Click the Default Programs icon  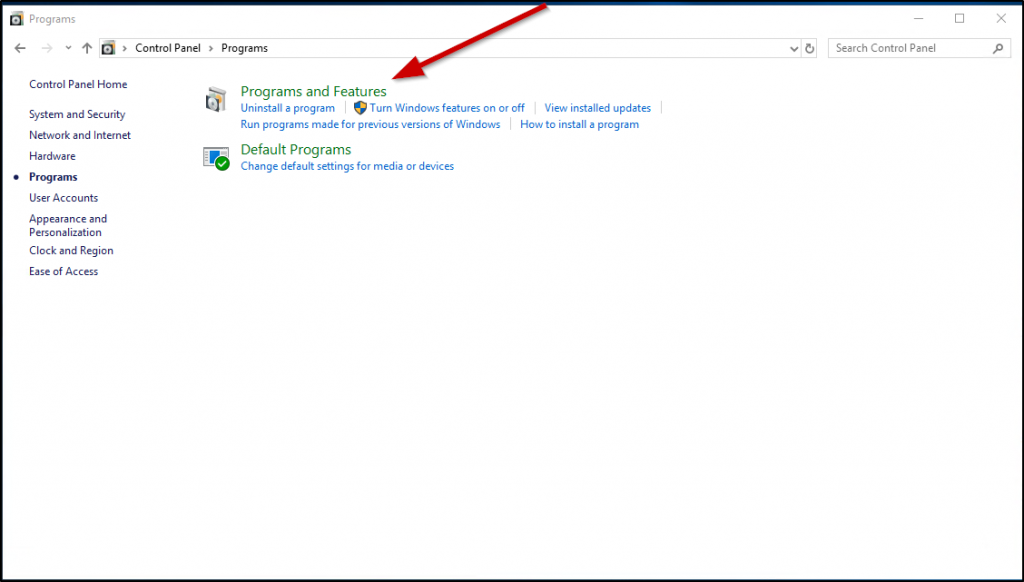(x=216, y=157)
